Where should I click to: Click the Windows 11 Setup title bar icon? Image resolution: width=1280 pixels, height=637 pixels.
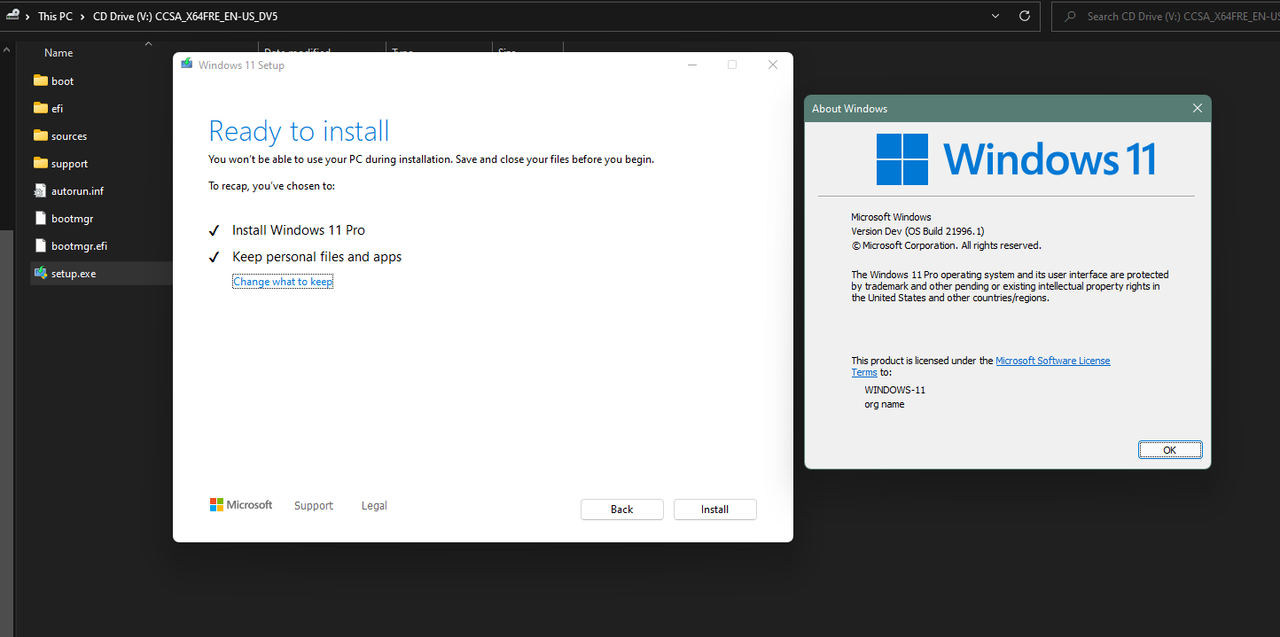[x=186, y=65]
